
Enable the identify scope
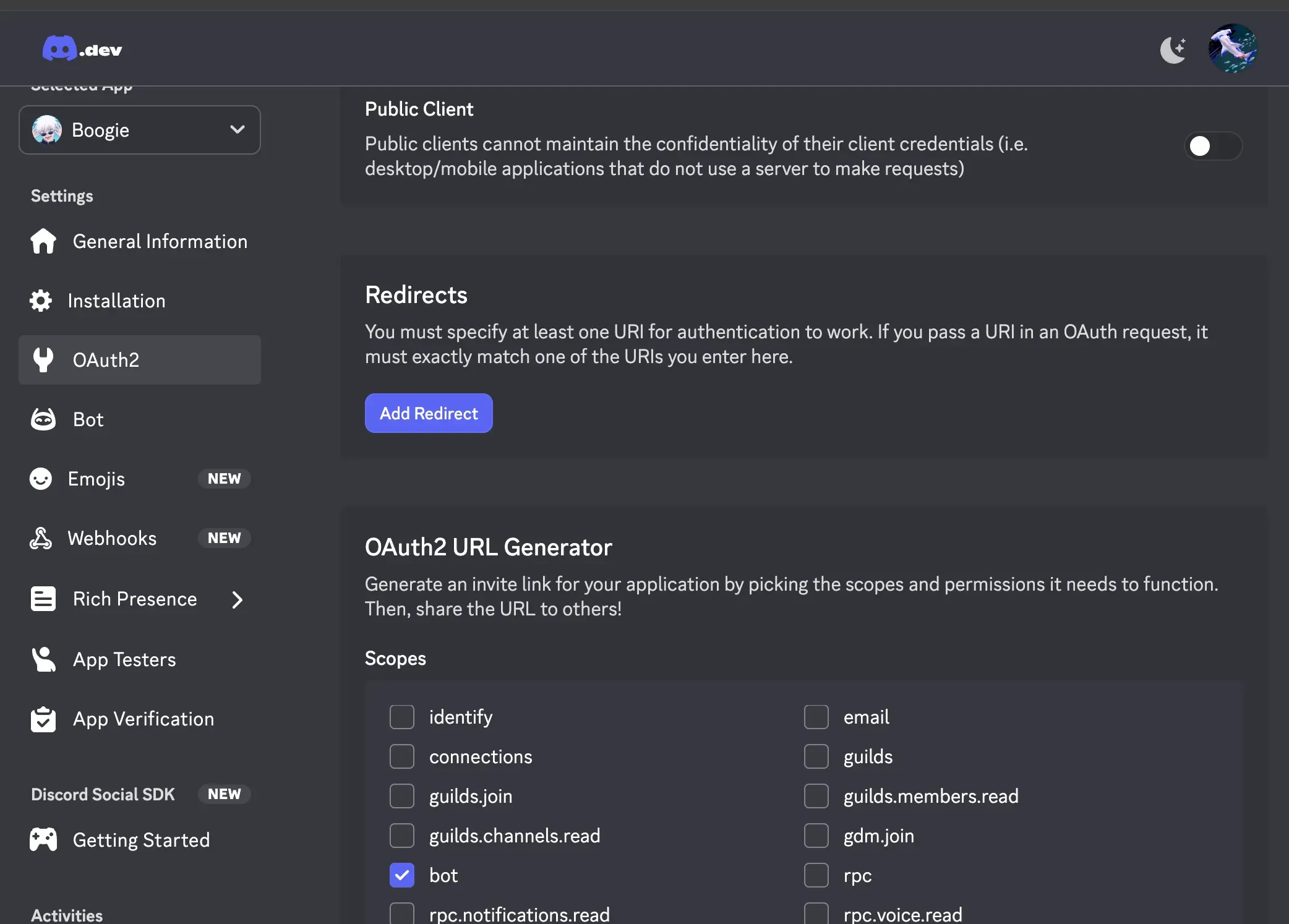(402, 717)
